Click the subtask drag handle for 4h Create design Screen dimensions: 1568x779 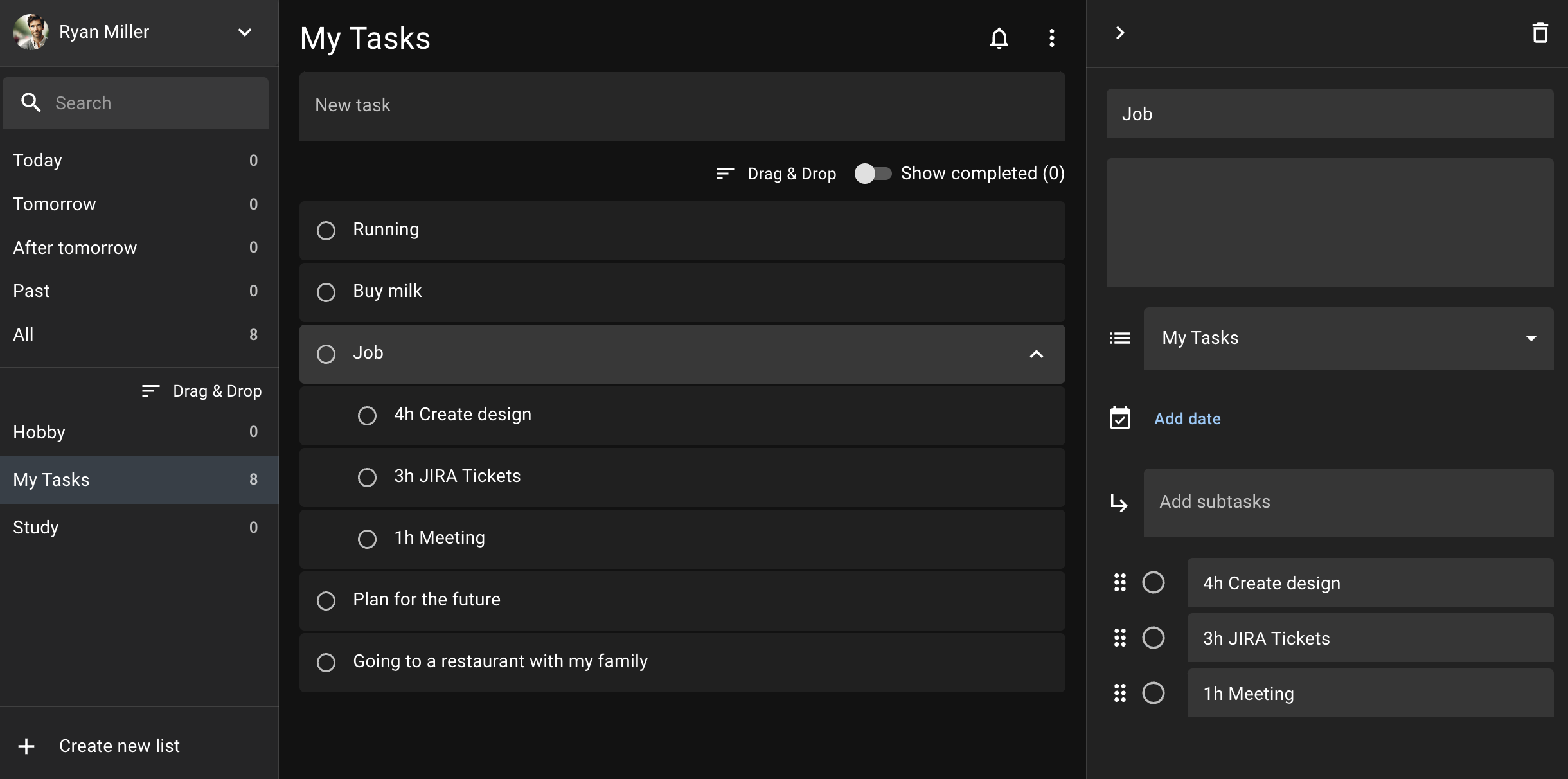(1119, 583)
